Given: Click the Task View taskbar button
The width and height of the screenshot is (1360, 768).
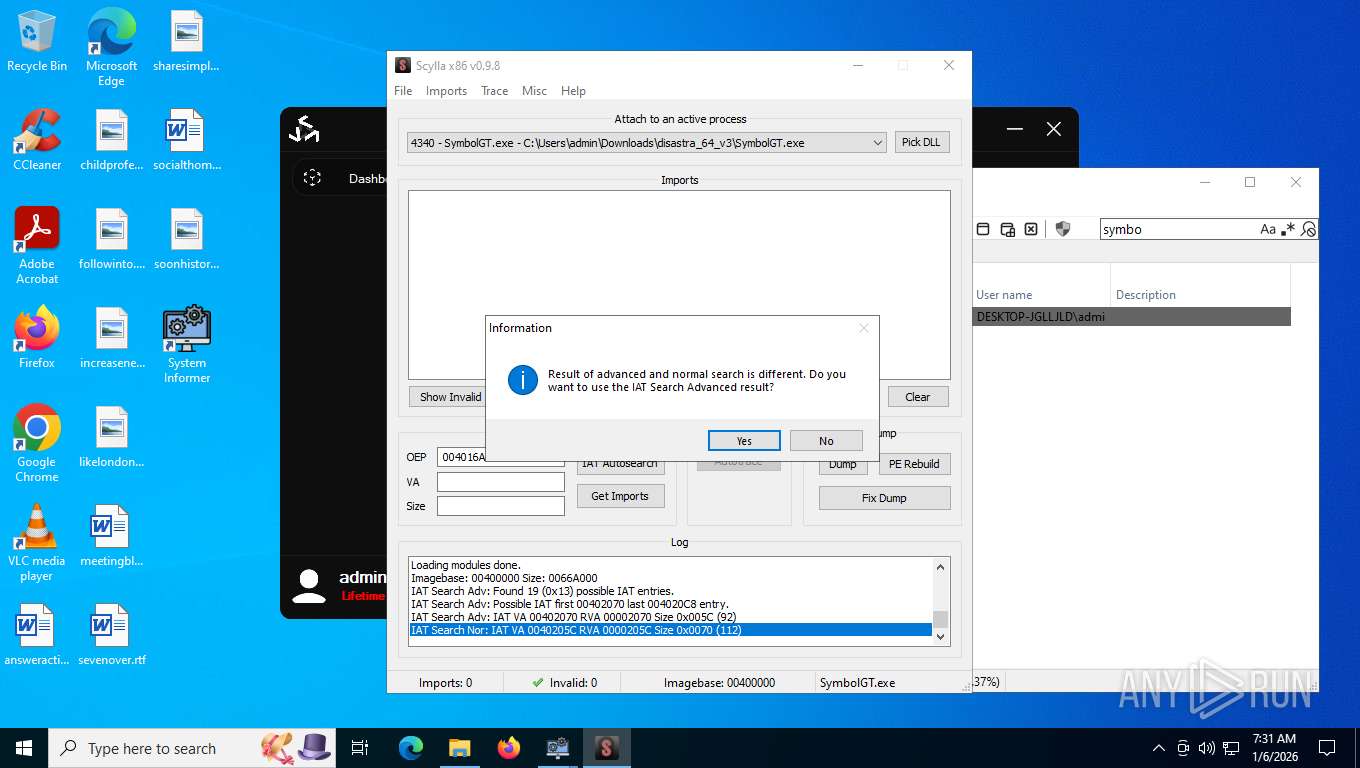Looking at the screenshot, I should [x=360, y=748].
